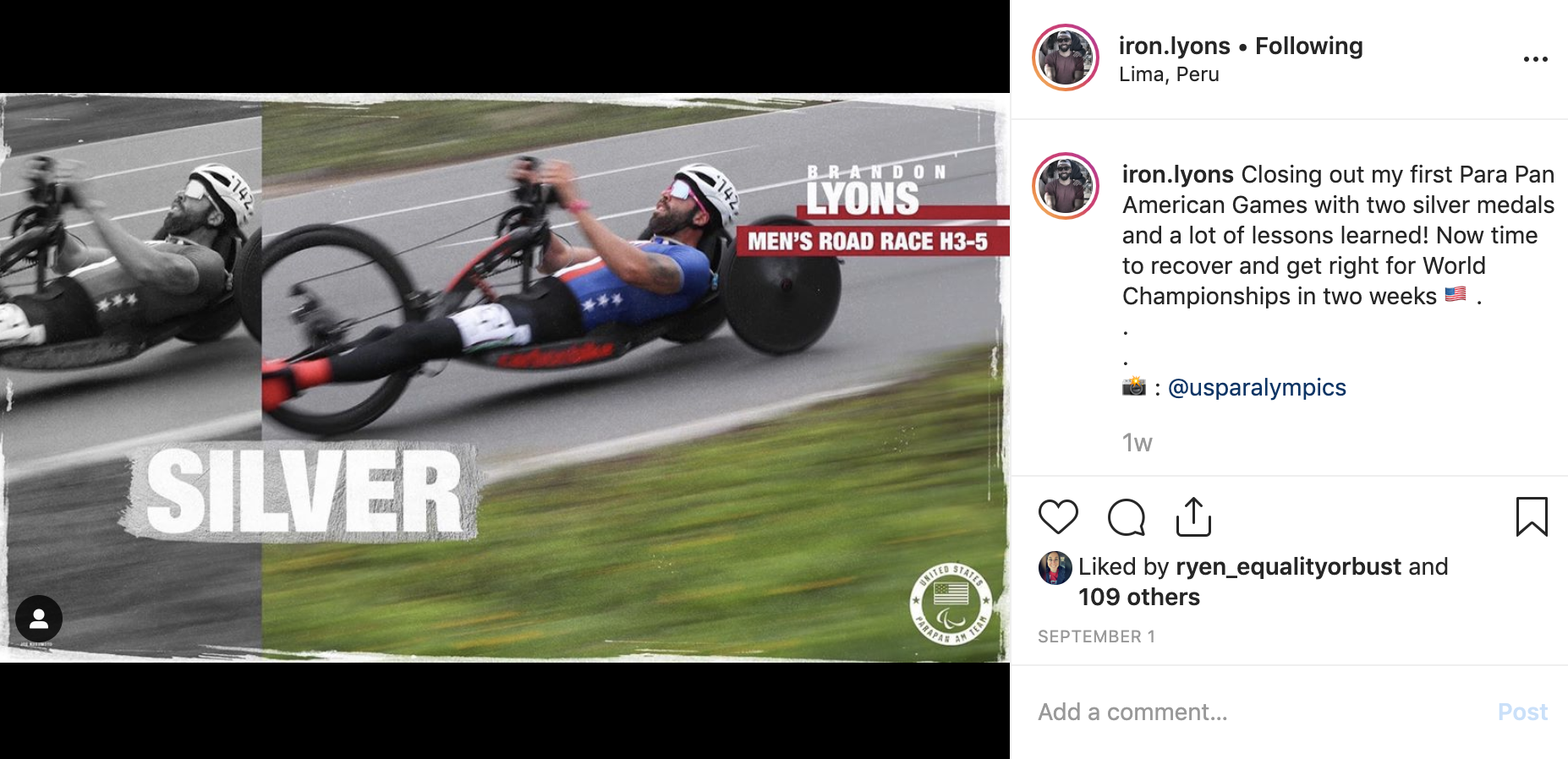Open the @usparalympics mention
Image resolution: width=1568 pixels, height=759 pixels.
[1257, 387]
